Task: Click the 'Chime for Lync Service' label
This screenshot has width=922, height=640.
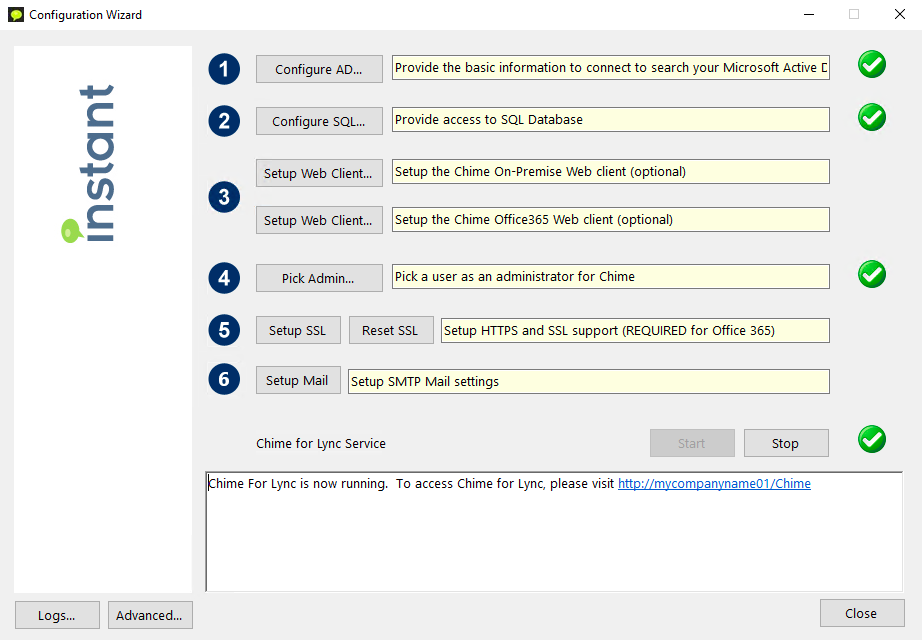Action: coord(321,444)
